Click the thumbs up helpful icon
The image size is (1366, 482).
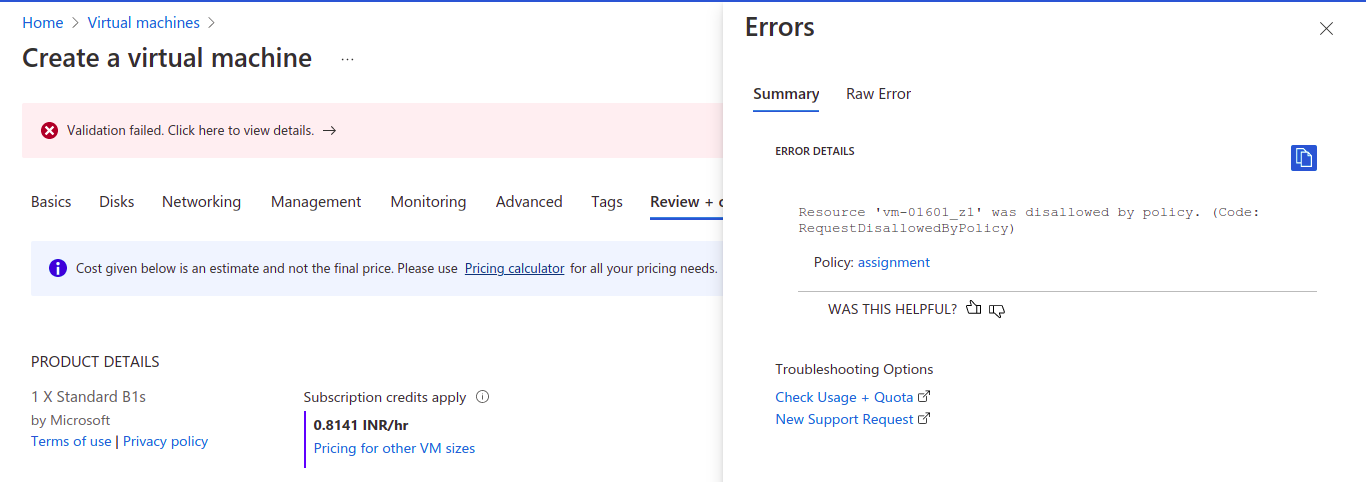pos(974,309)
